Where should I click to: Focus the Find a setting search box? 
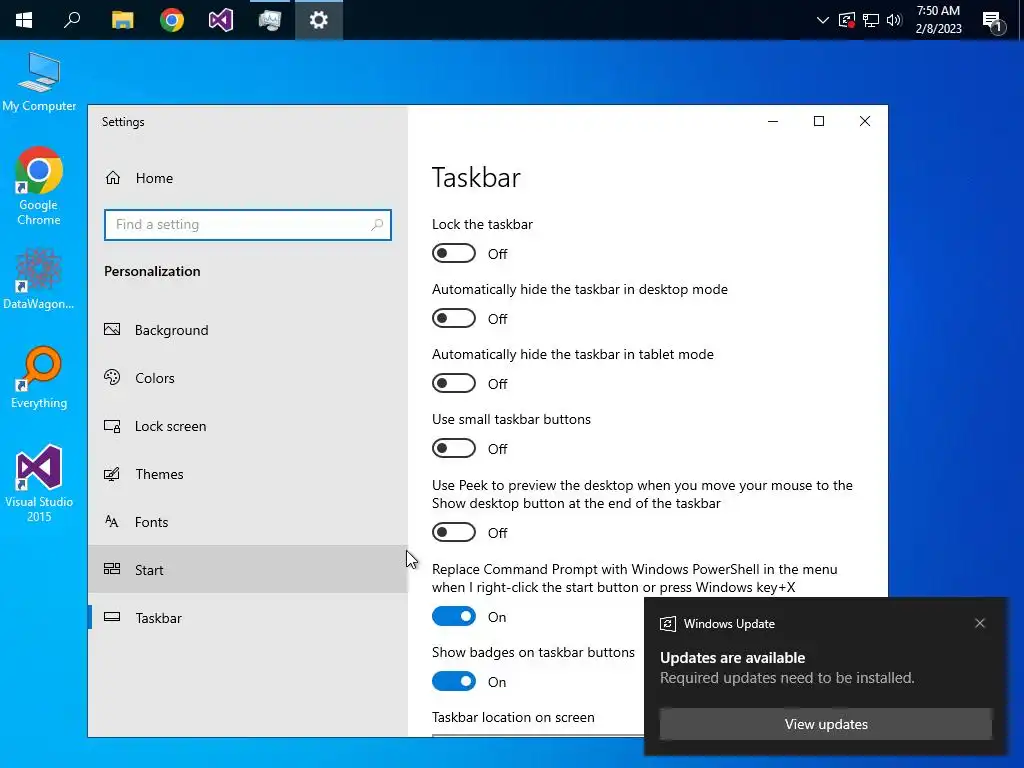click(x=248, y=225)
